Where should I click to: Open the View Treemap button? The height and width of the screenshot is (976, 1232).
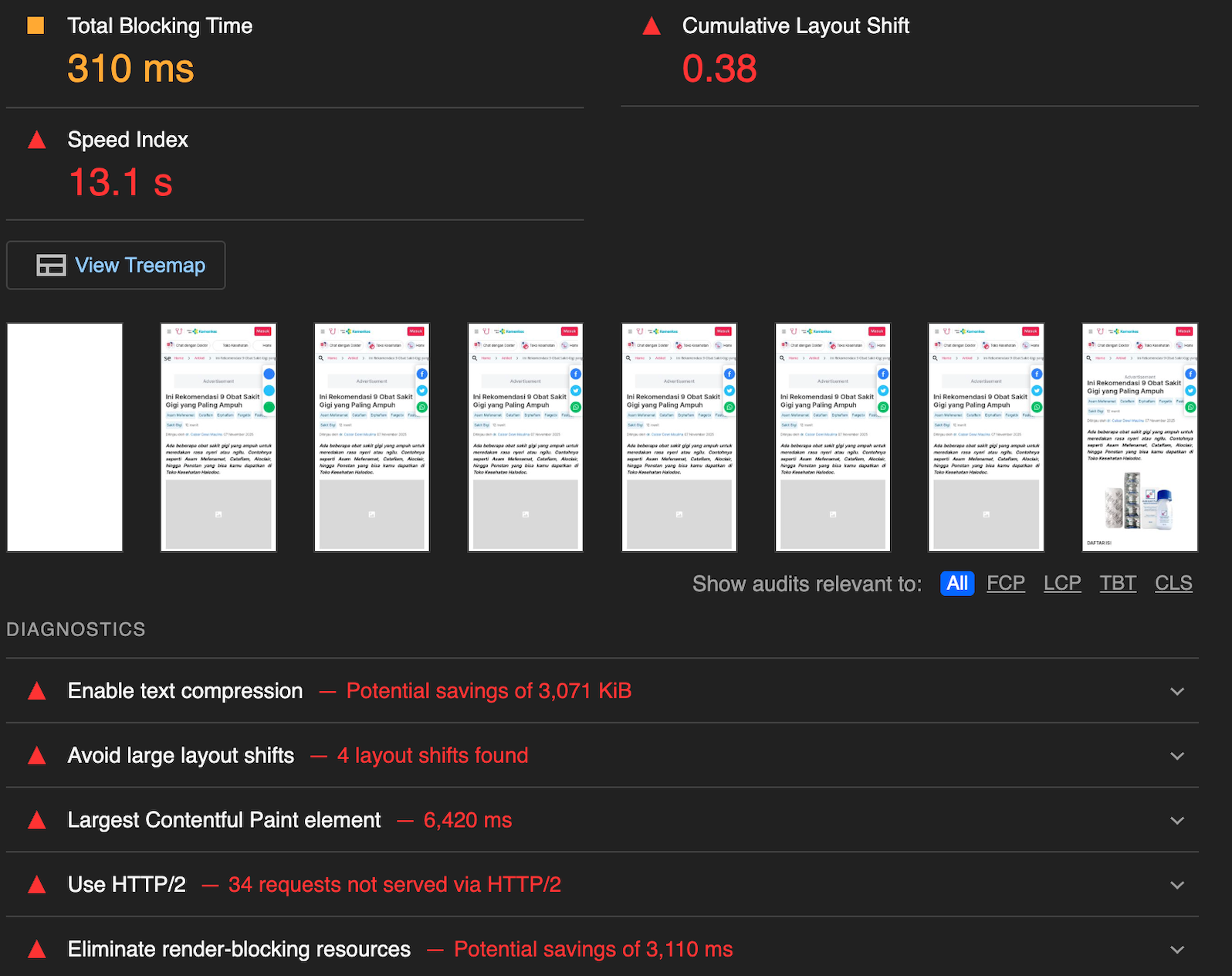116,266
